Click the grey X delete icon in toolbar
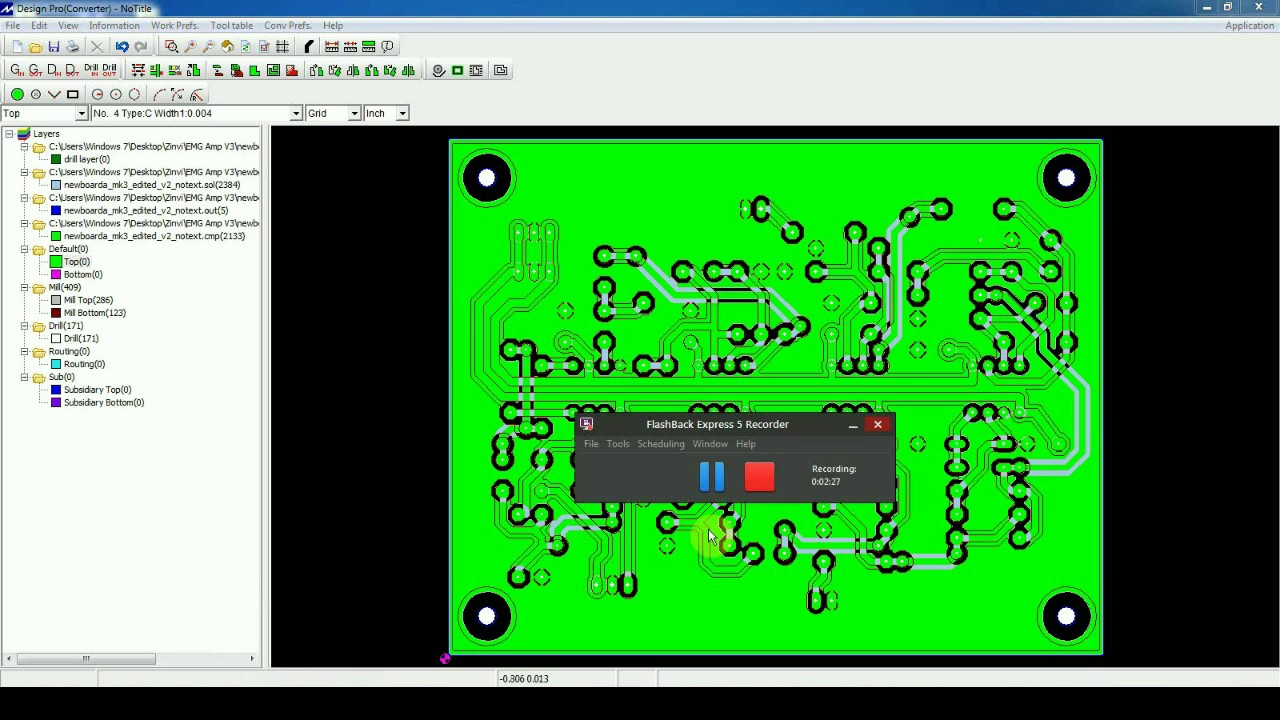Screen dimensions: 1280x720 97,47
